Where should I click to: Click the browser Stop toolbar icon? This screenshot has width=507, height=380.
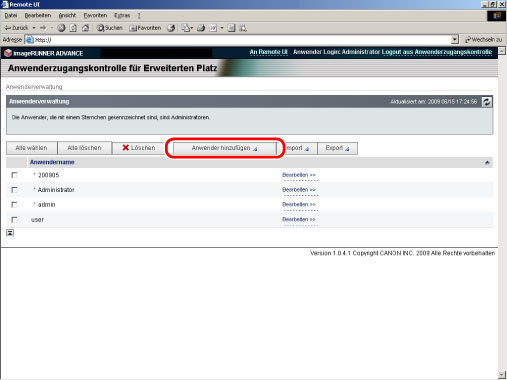(61, 28)
